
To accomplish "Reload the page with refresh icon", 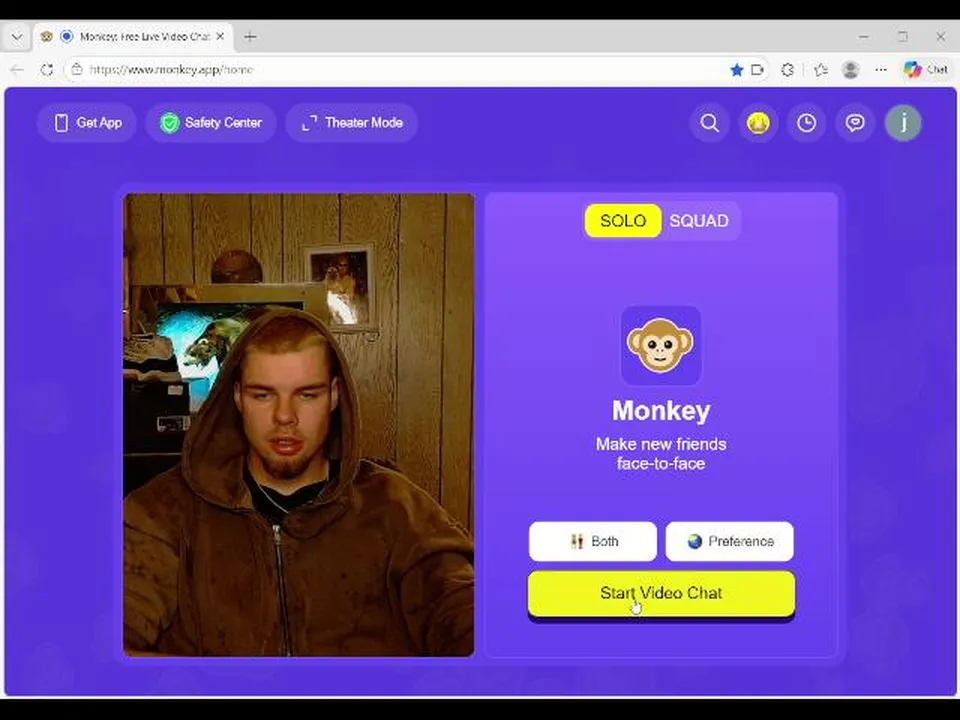I will click(47, 70).
